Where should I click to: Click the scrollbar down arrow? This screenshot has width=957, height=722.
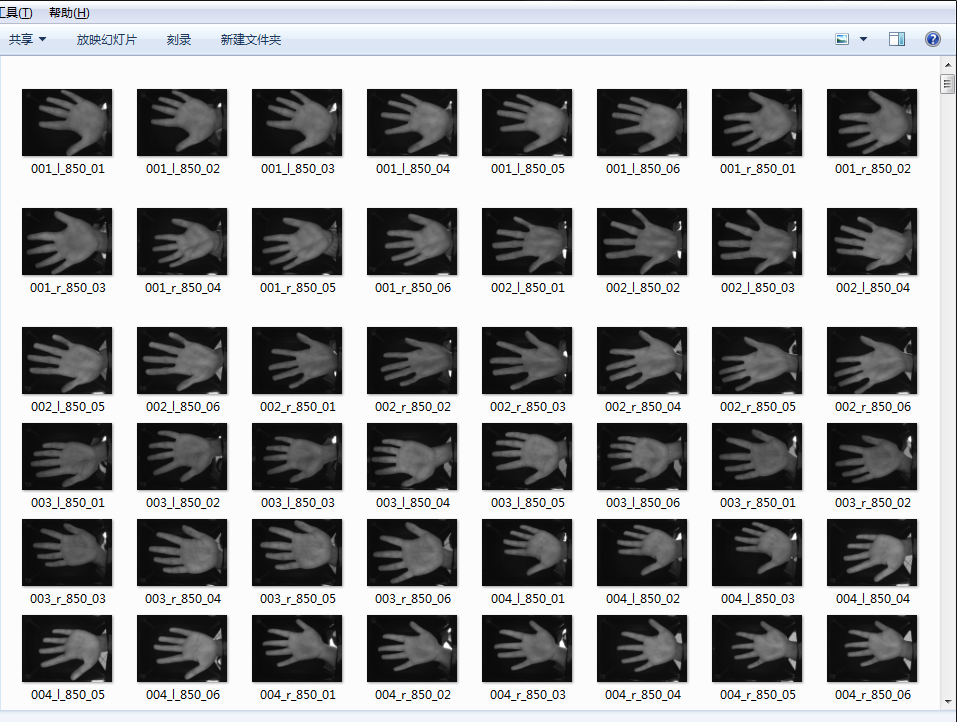(x=948, y=702)
